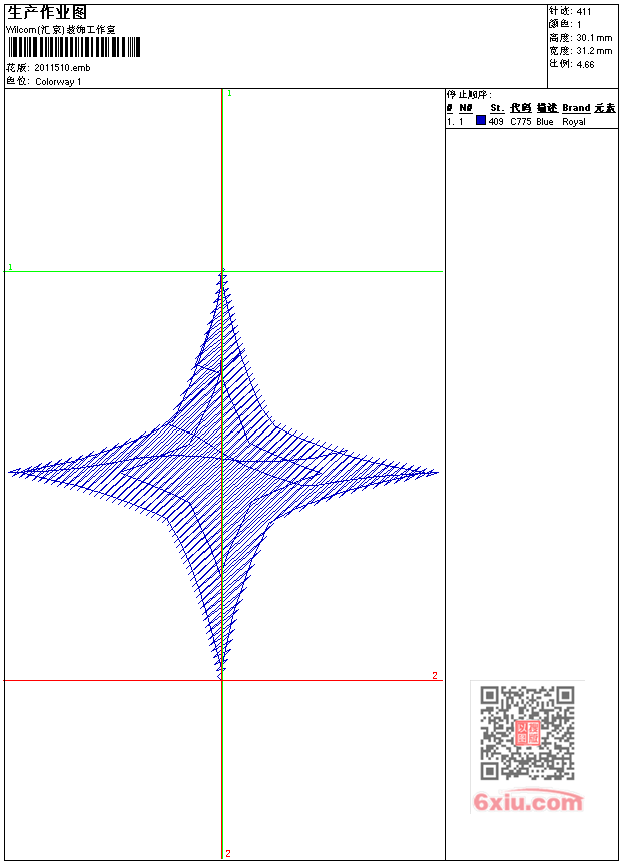The width and height of the screenshot is (620, 861).
Task: Select the title text "生产作业图"
Action: point(47,13)
